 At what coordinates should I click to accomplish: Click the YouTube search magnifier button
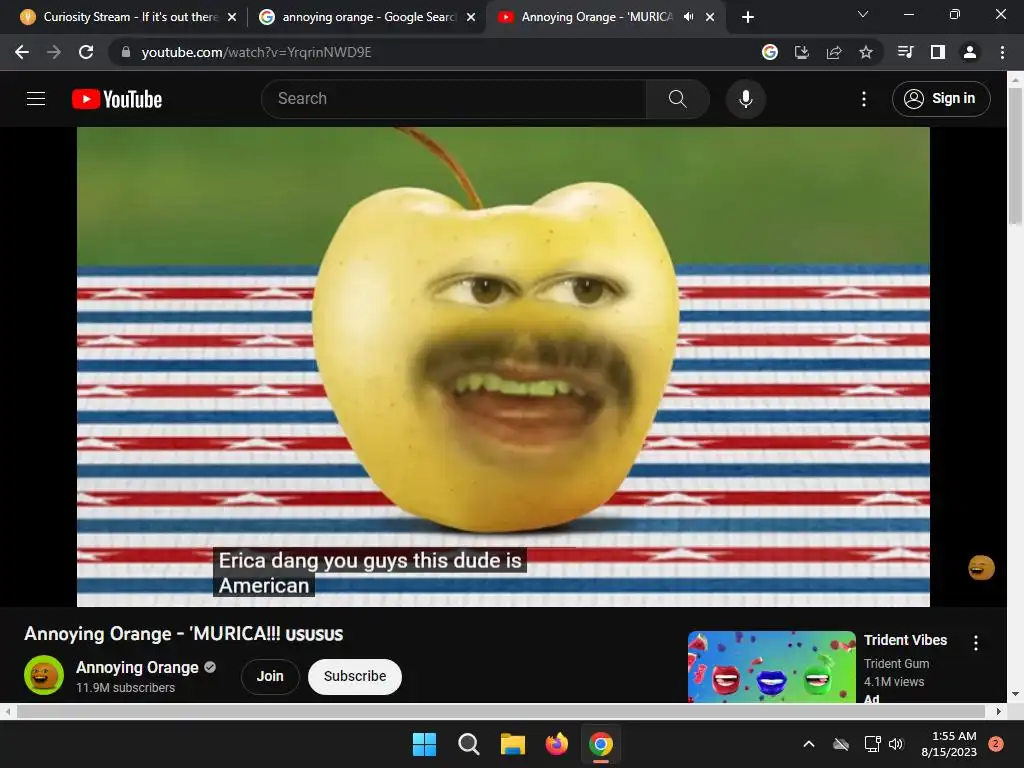tap(677, 99)
